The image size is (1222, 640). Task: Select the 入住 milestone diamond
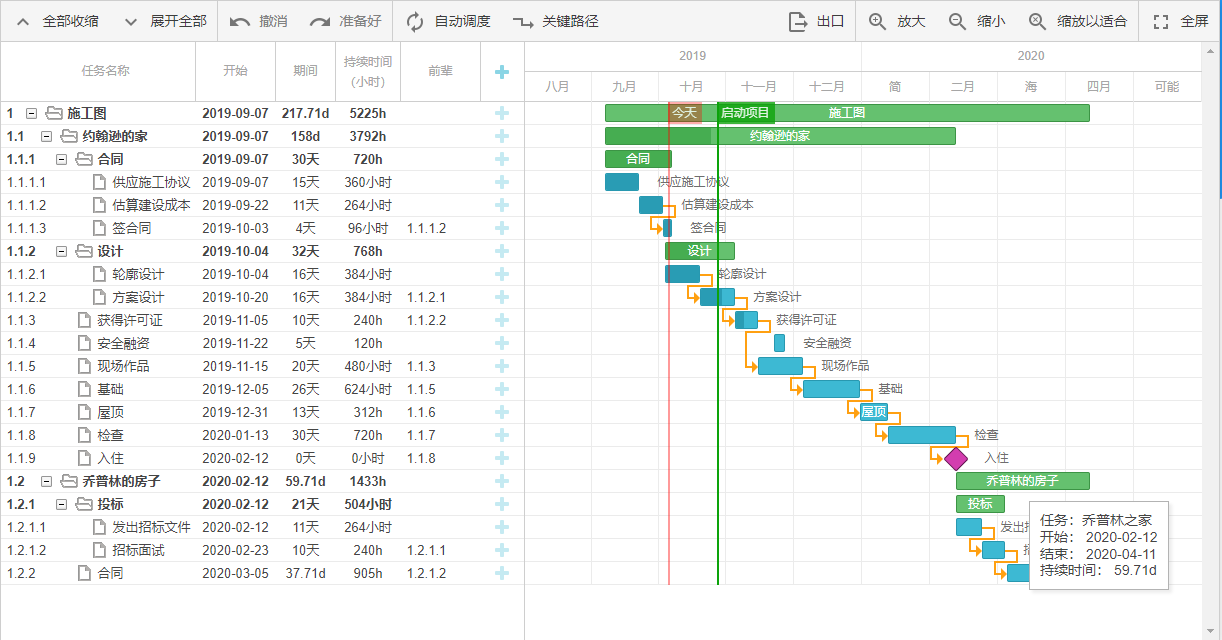tap(955, 457)
